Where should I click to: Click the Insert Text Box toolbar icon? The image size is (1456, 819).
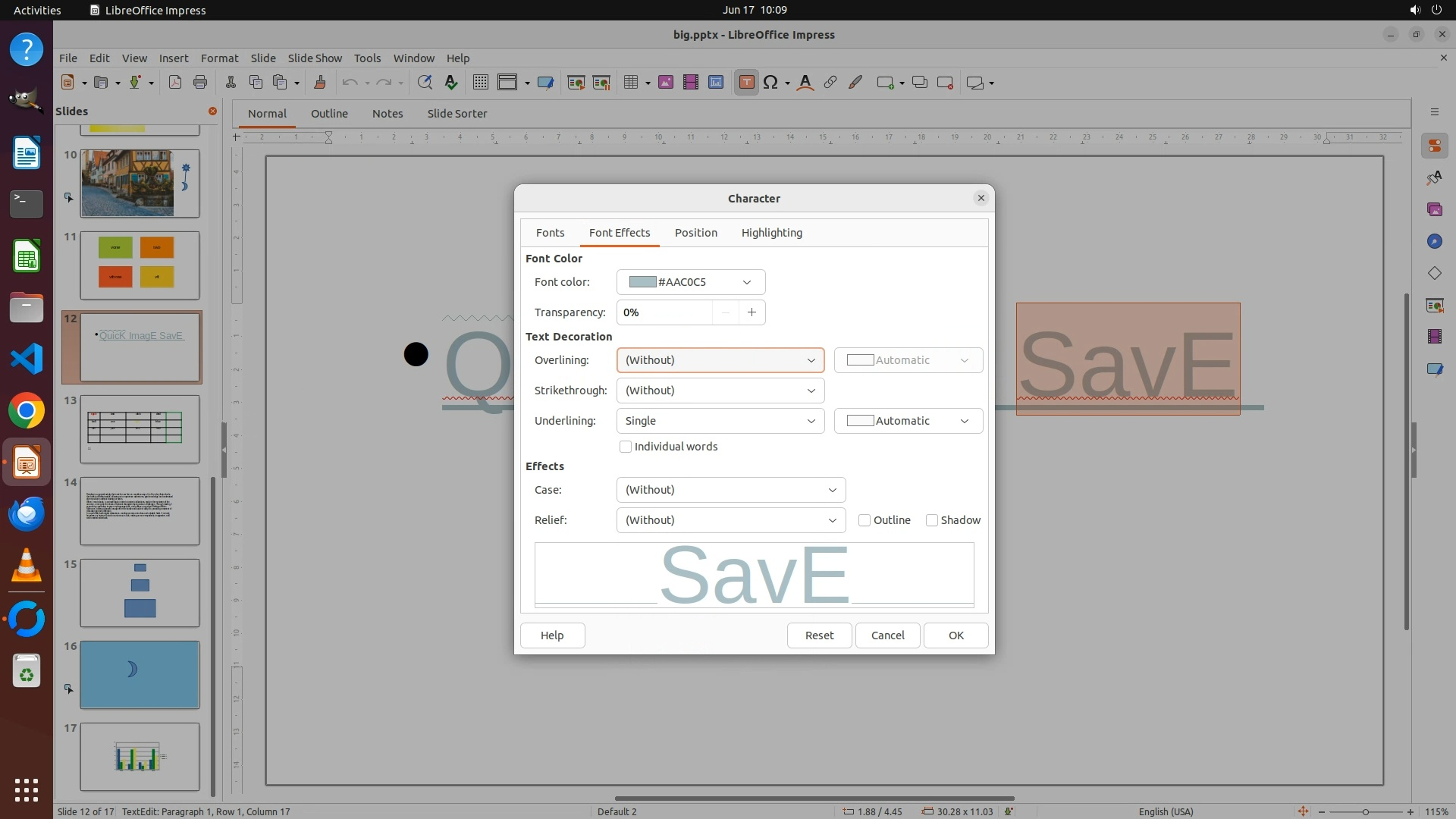click(x=746, y=83)
